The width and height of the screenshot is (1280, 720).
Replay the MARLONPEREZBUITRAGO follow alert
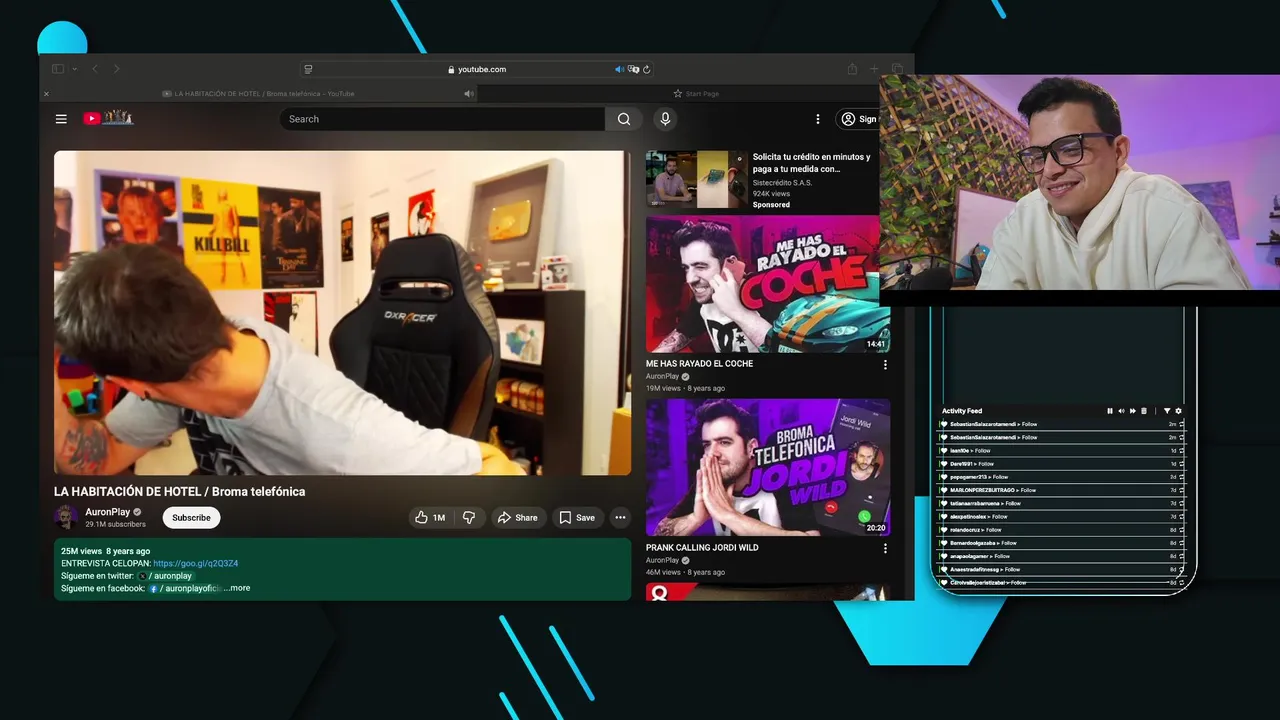pos(1181,490)
